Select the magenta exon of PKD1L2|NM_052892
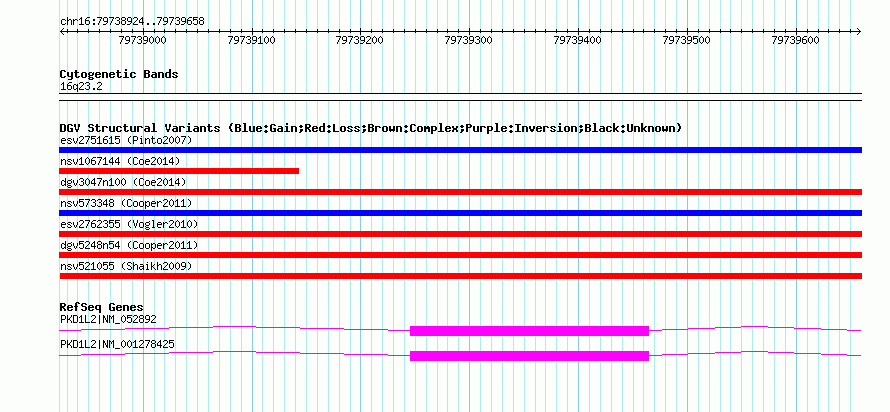Screen dimensions: 890x412 530,331
